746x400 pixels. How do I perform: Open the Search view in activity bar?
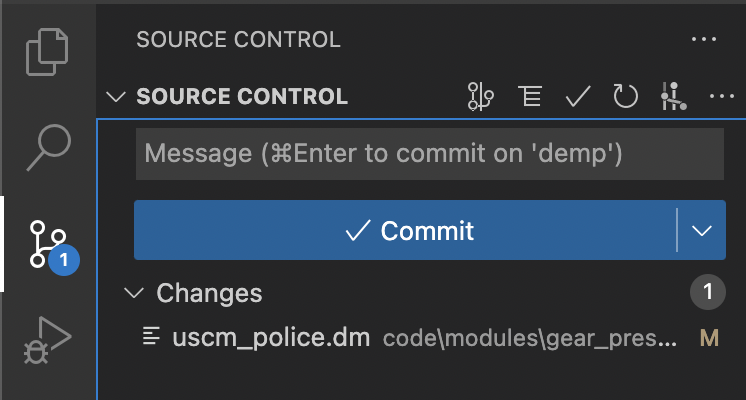coord(48,147)
